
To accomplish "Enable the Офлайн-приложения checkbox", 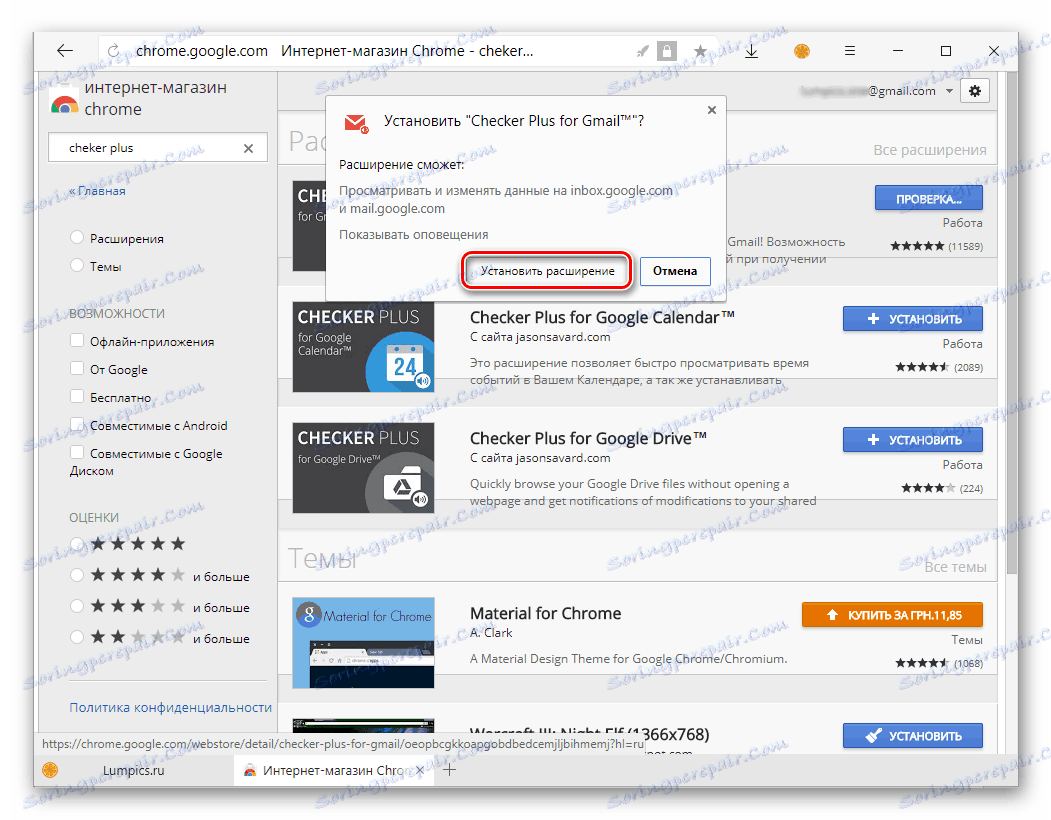I will coord(77,341).
